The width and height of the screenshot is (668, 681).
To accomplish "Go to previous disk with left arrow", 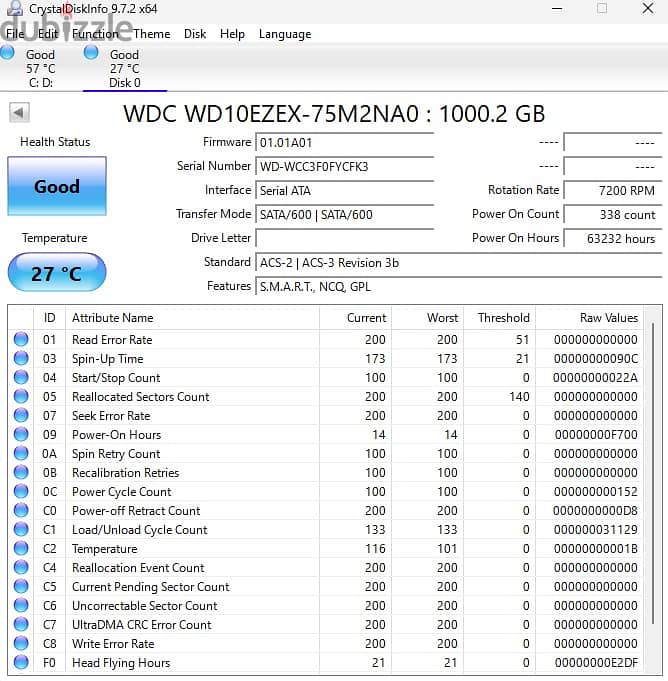I will pyautogui.click(x=19, y=113).
